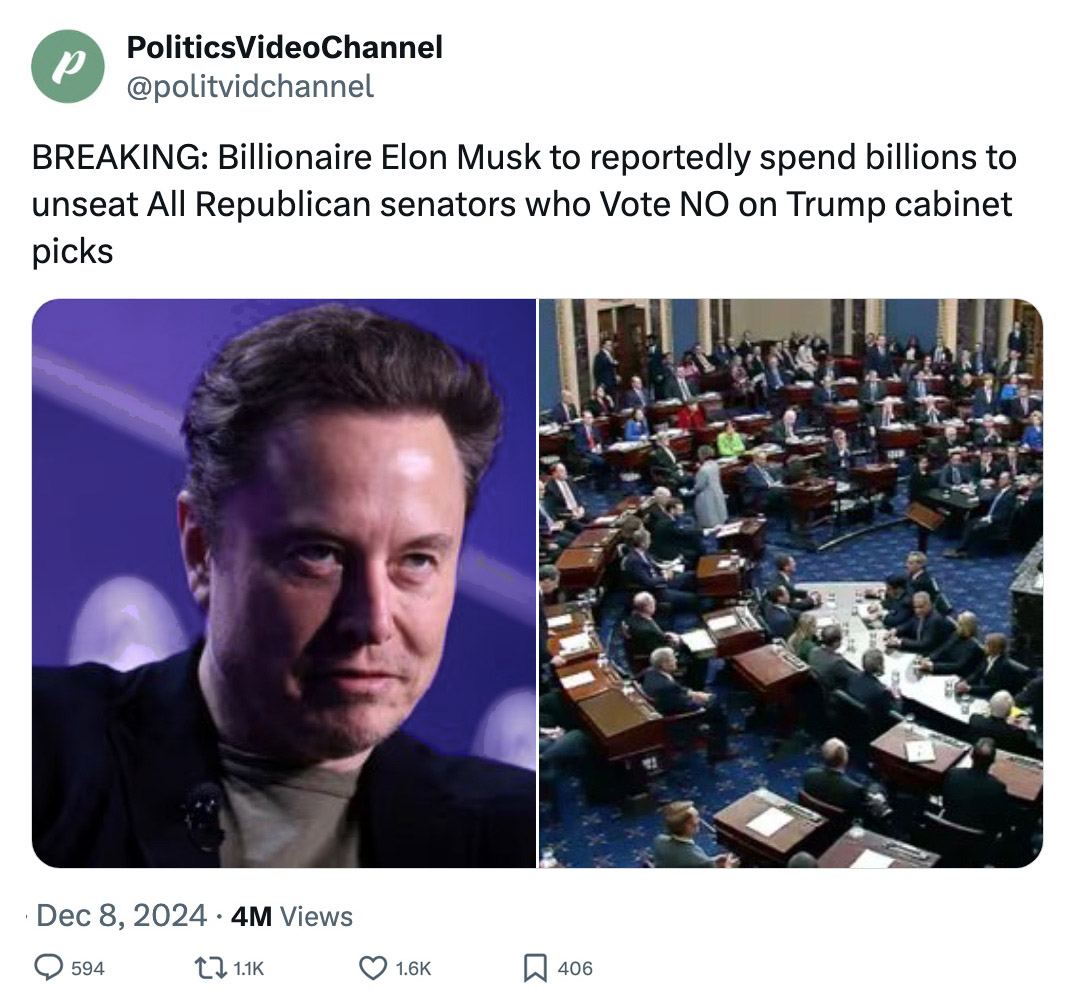Click the reply speech bubble icon
The height and width of the screenshot is (1004, 1072).
49,967
